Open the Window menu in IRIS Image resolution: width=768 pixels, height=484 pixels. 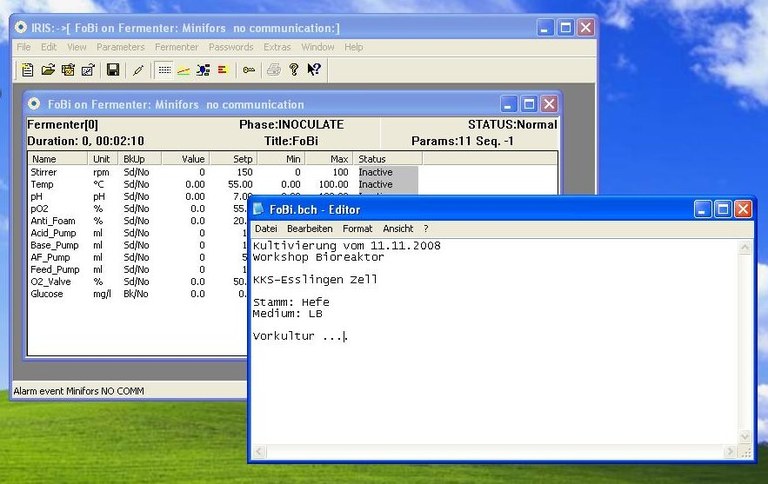point(317,47)
